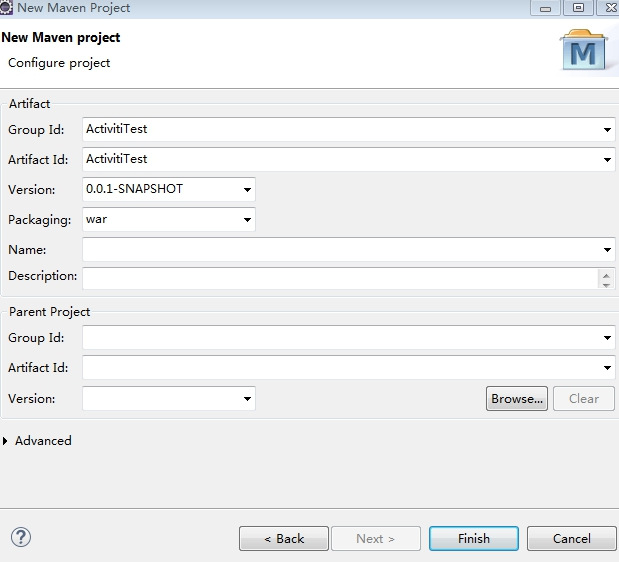Click the Description scroll down arrow

coord(606,284)
